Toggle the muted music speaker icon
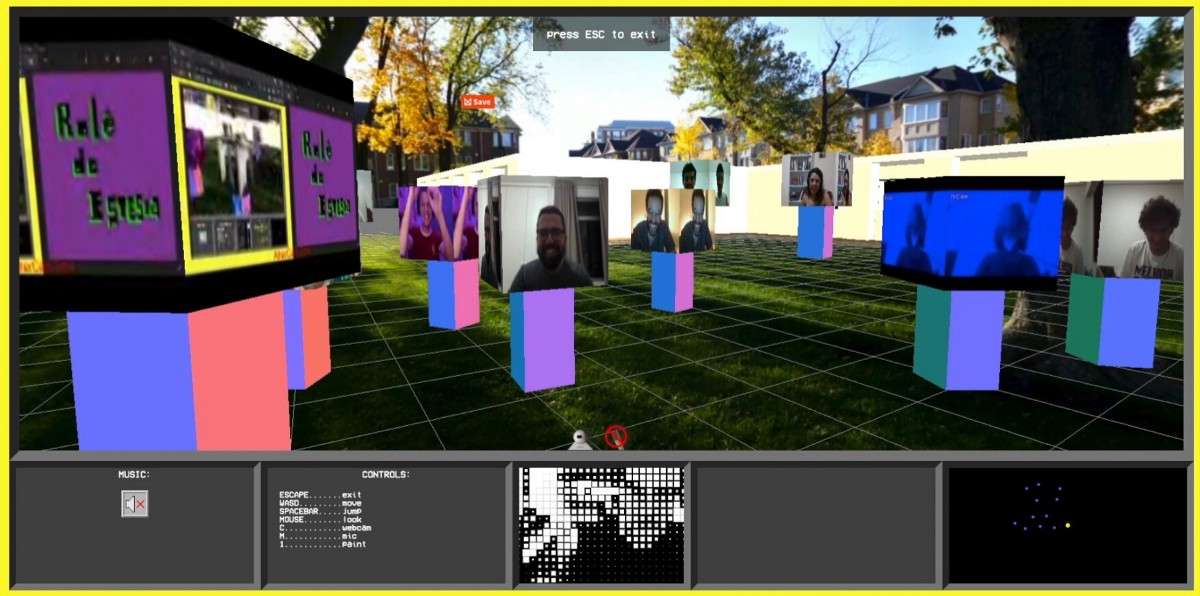Image resolution: width=1200 pixels, height=596 pixels. point(134,504)
